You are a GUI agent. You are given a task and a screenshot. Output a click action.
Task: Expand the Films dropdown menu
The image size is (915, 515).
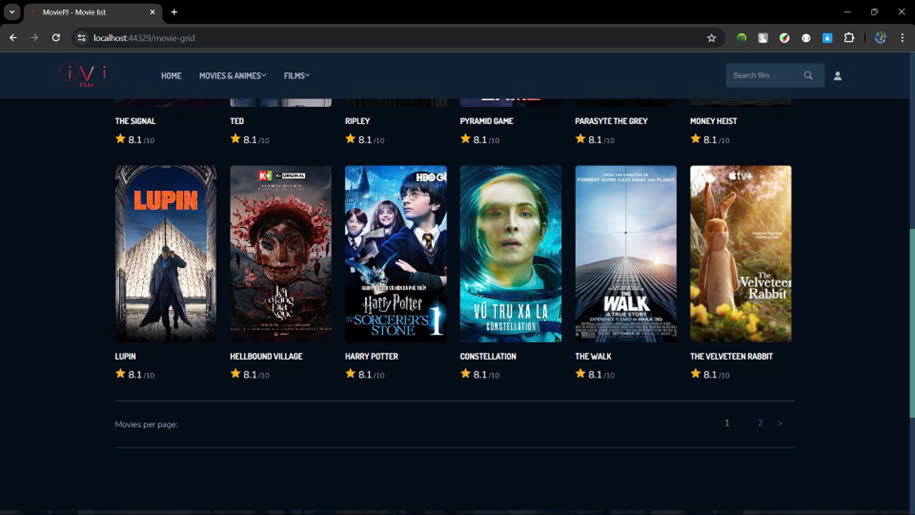point(296,76)
